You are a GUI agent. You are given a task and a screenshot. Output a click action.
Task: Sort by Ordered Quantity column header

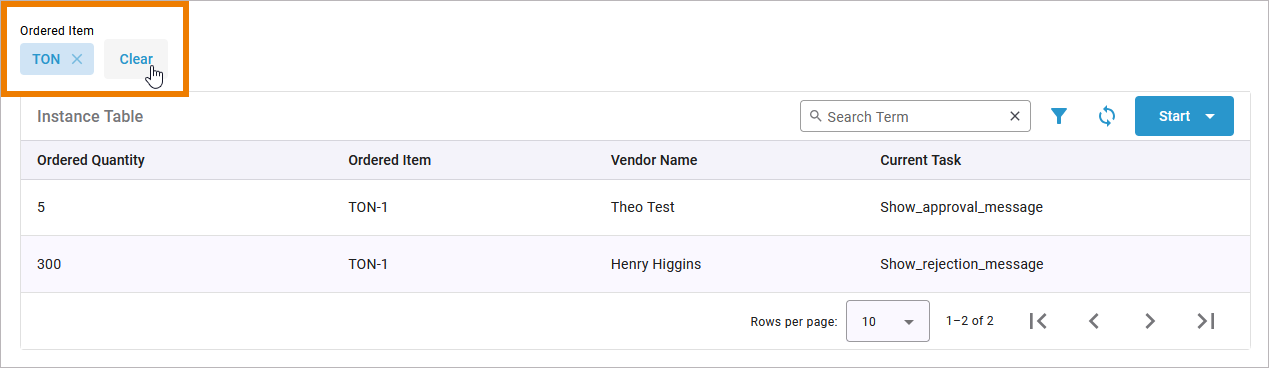[91, 160]
